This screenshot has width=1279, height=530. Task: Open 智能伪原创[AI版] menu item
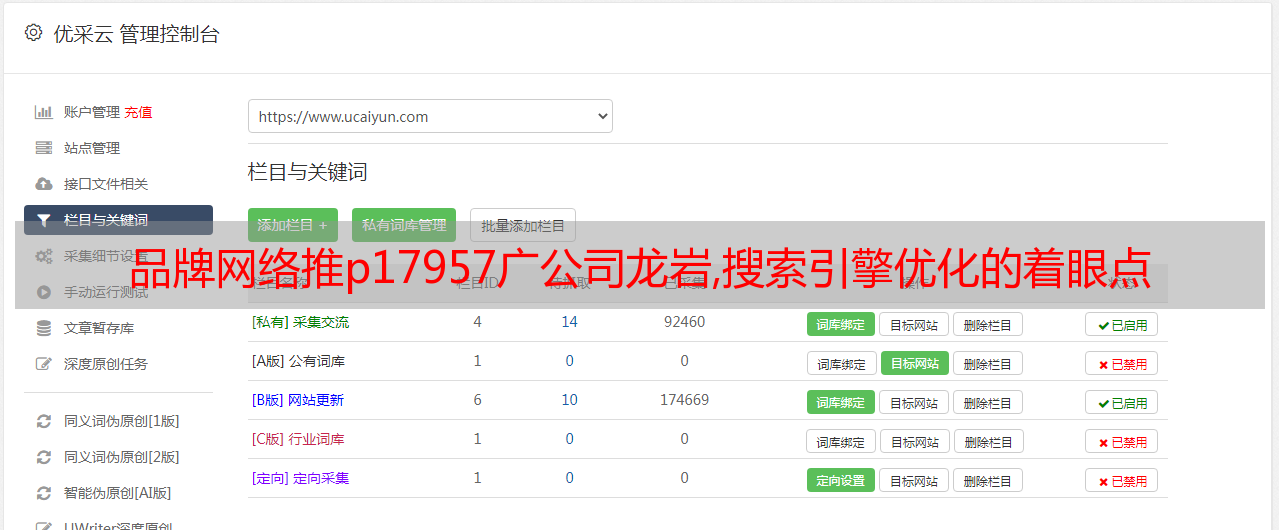point(118,493)
